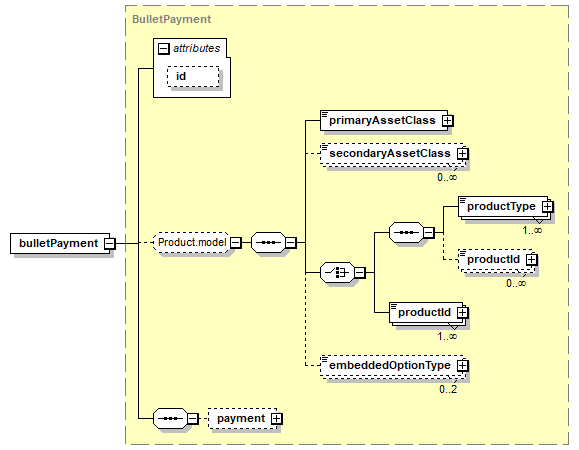Expand the payment element
579x450 pixels.
coord(276,419)
